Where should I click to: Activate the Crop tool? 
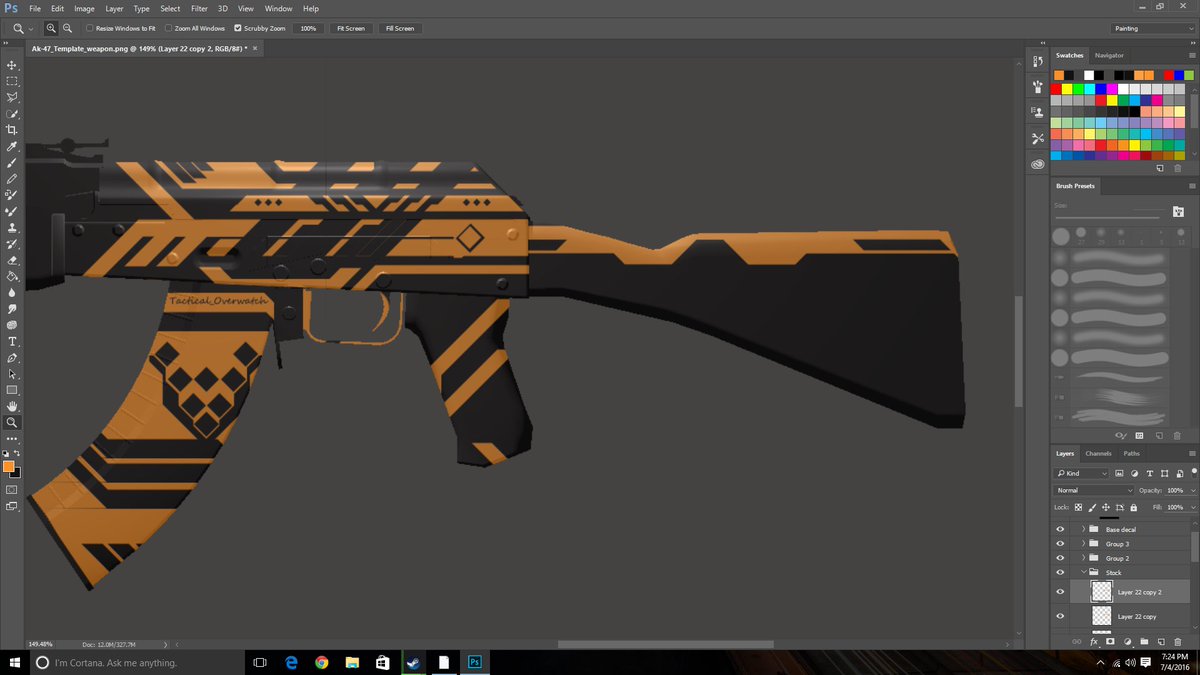point(12,130)
